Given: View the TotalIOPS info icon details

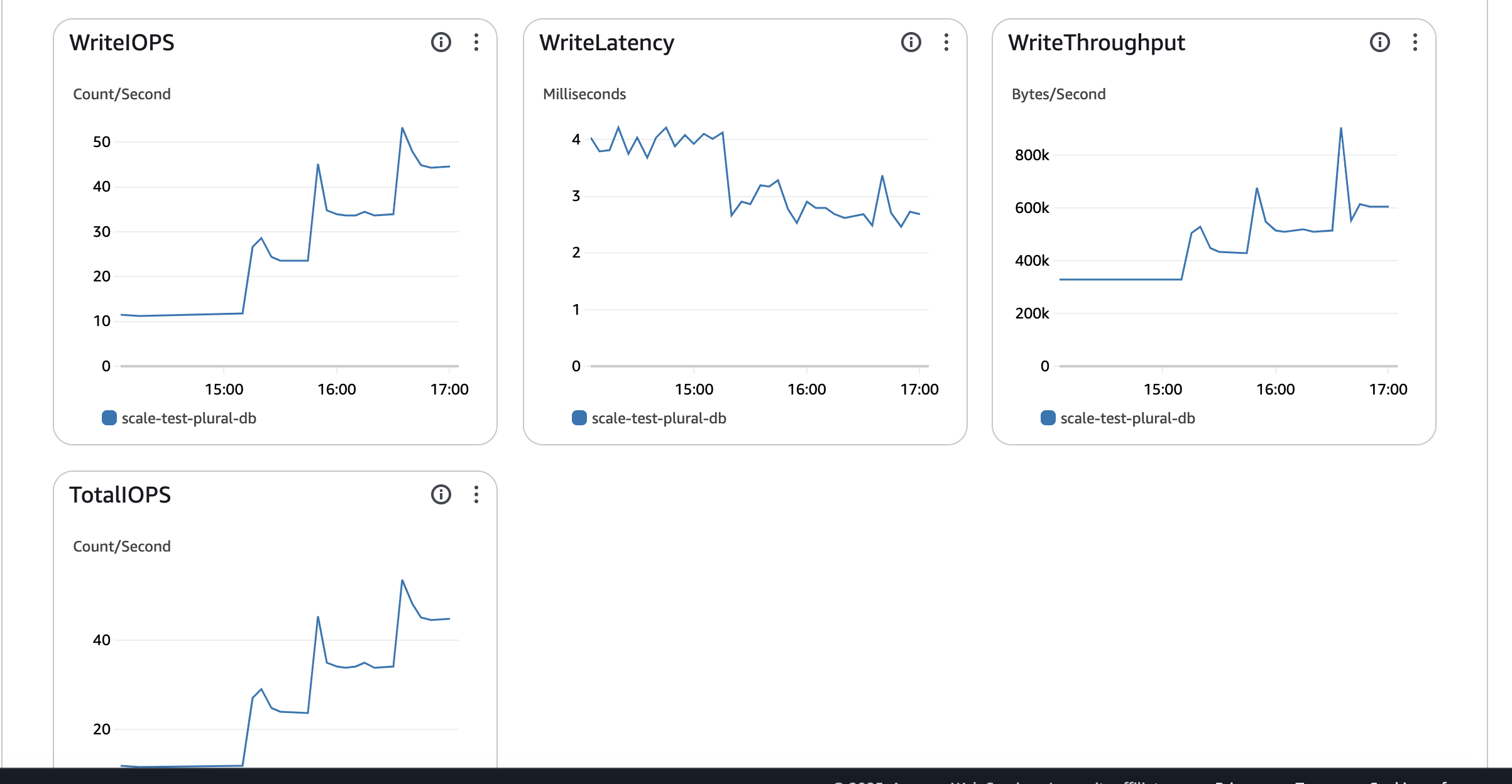Looking at the screenshot, I should (x=441, y=494).
